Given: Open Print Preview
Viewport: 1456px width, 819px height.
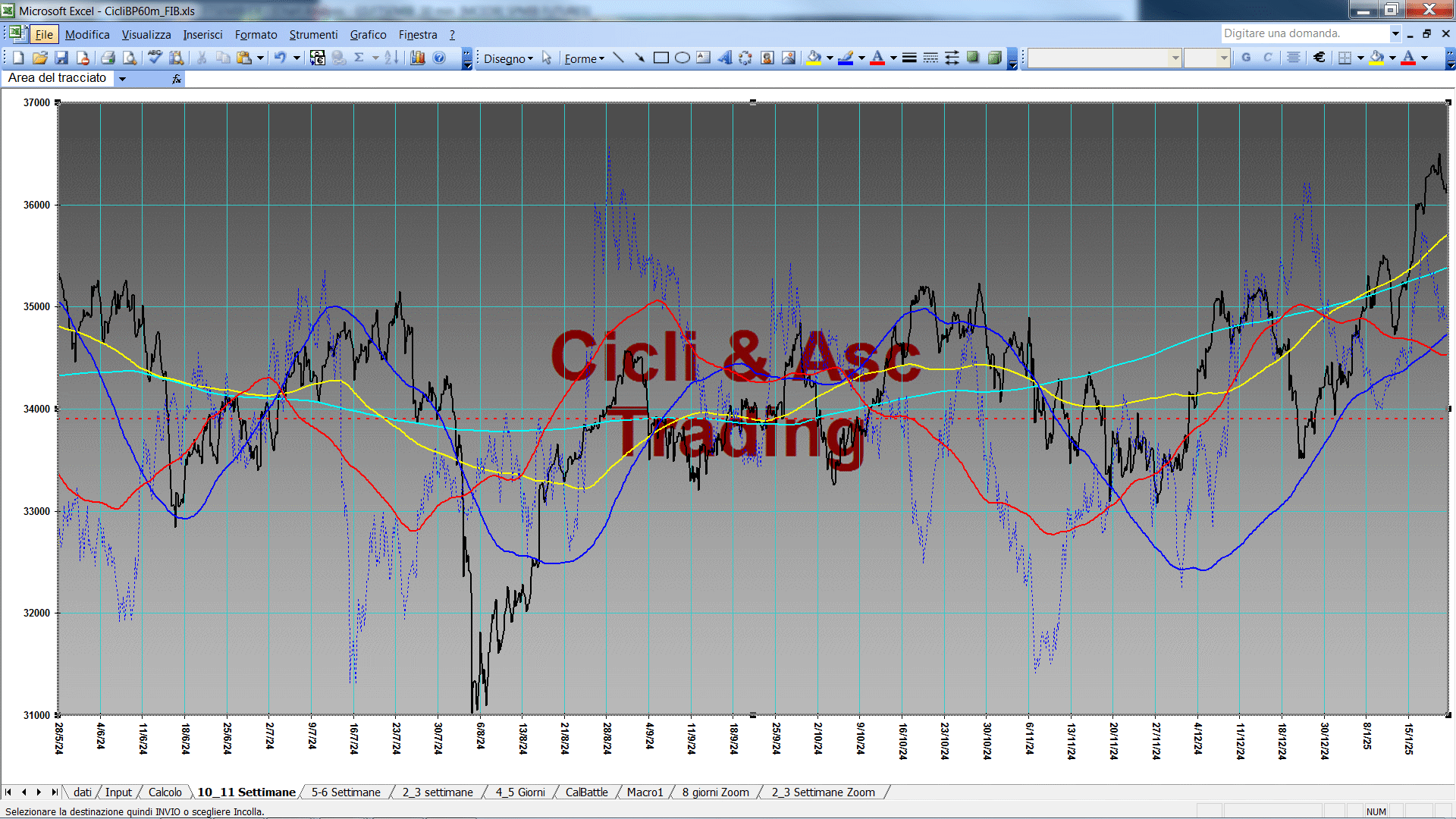Looking at the screenshot, I should [130, 58].
